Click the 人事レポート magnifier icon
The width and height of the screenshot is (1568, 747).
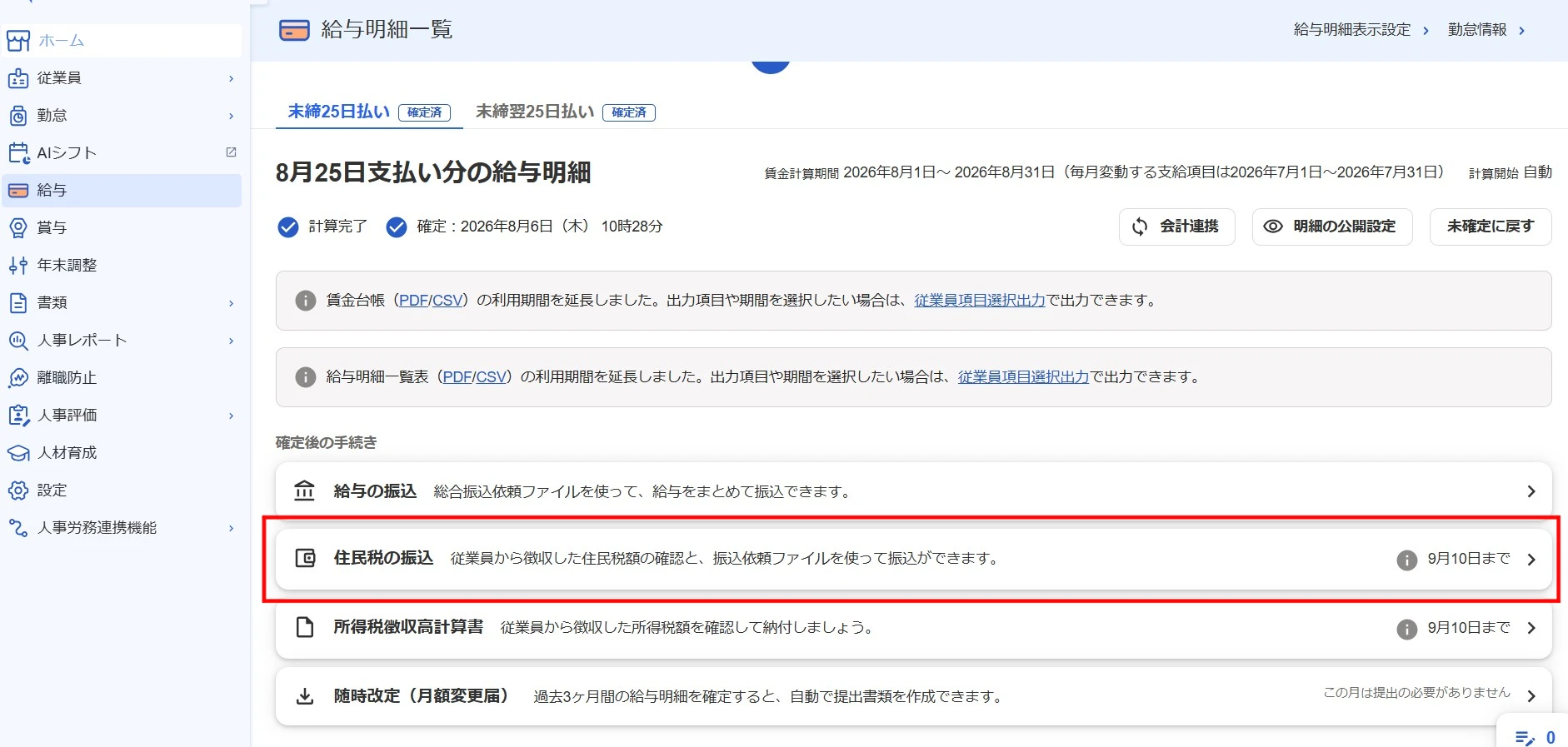[x=18, y=341]
